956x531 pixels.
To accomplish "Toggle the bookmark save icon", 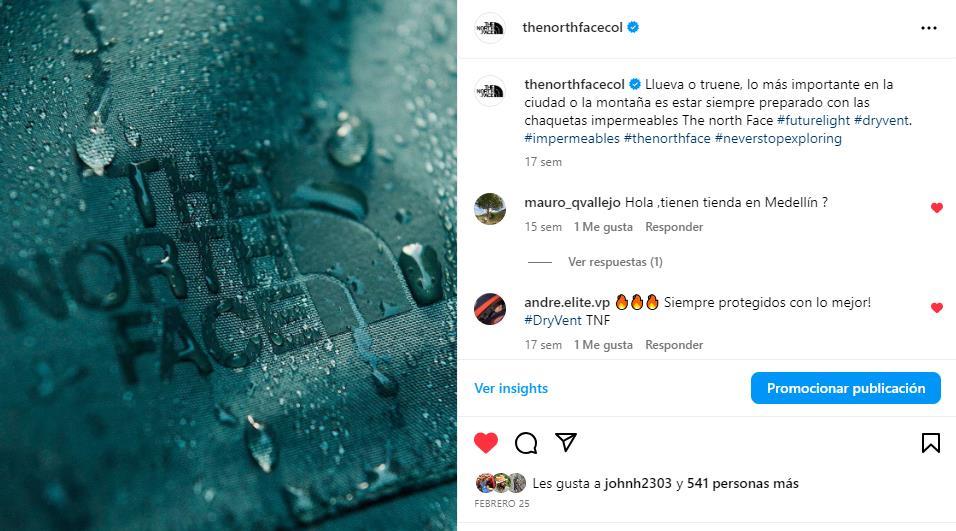I will coord(930,443).
